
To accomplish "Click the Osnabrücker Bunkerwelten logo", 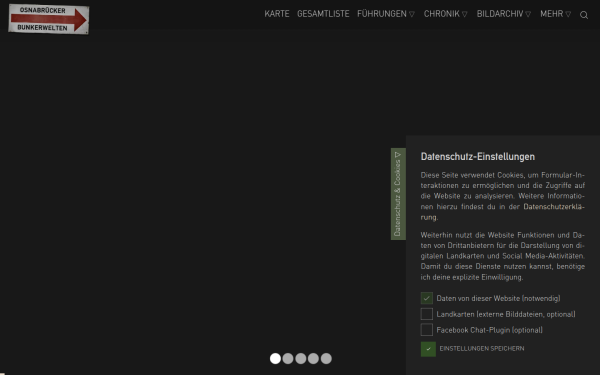I will [x=49, y=19].
